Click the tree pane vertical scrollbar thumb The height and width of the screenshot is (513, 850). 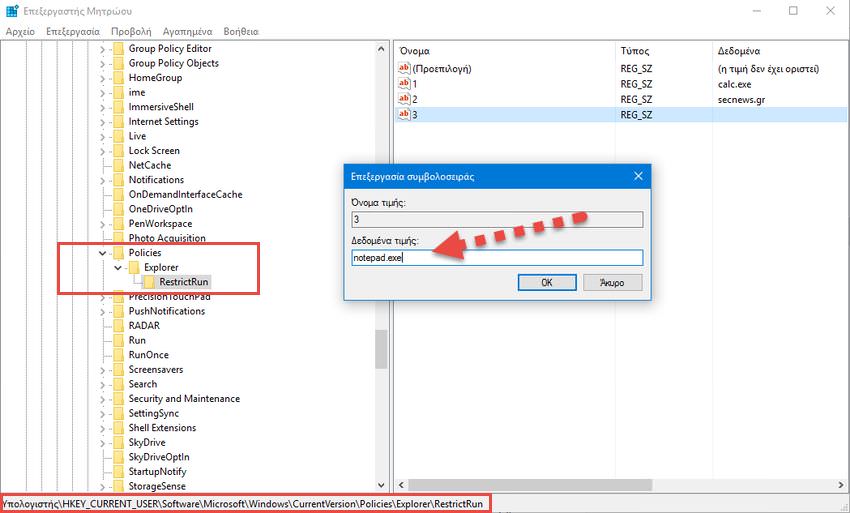pyautogui.click(x=381, y=349)
